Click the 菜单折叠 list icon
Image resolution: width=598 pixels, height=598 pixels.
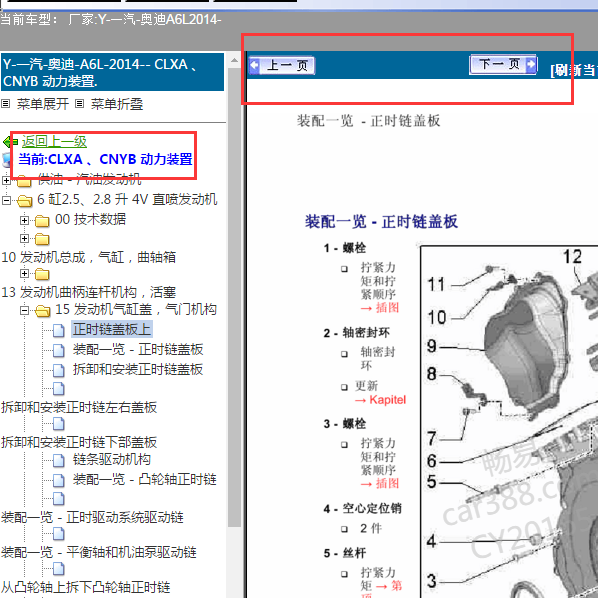(x=79, y=104)
